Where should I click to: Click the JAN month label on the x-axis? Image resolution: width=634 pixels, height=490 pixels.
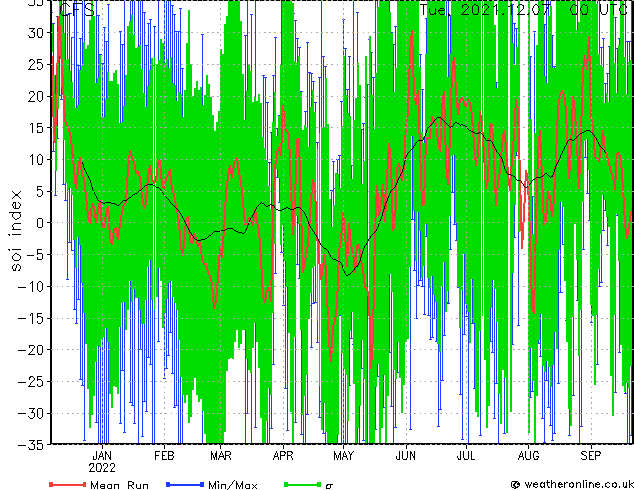[102, 456]
